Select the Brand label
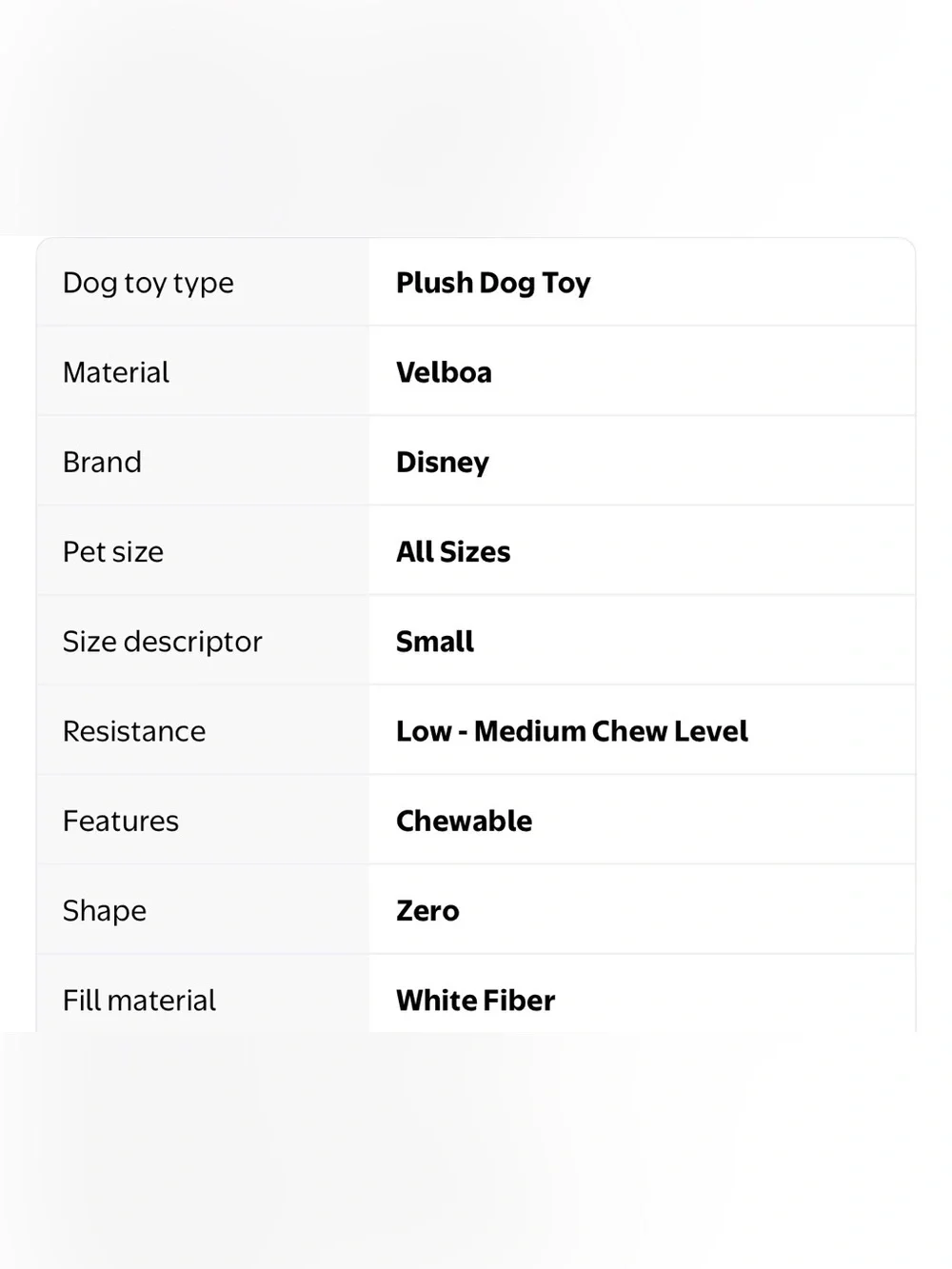 coord(102,462)
